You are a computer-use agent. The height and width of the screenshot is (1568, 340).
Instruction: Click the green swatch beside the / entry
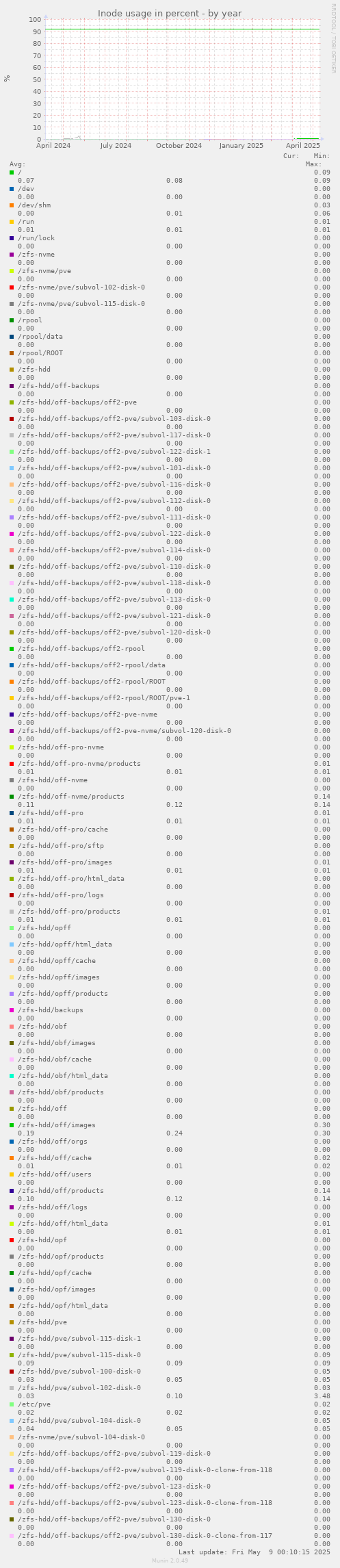pyautogui.click(x=12, y=172)
